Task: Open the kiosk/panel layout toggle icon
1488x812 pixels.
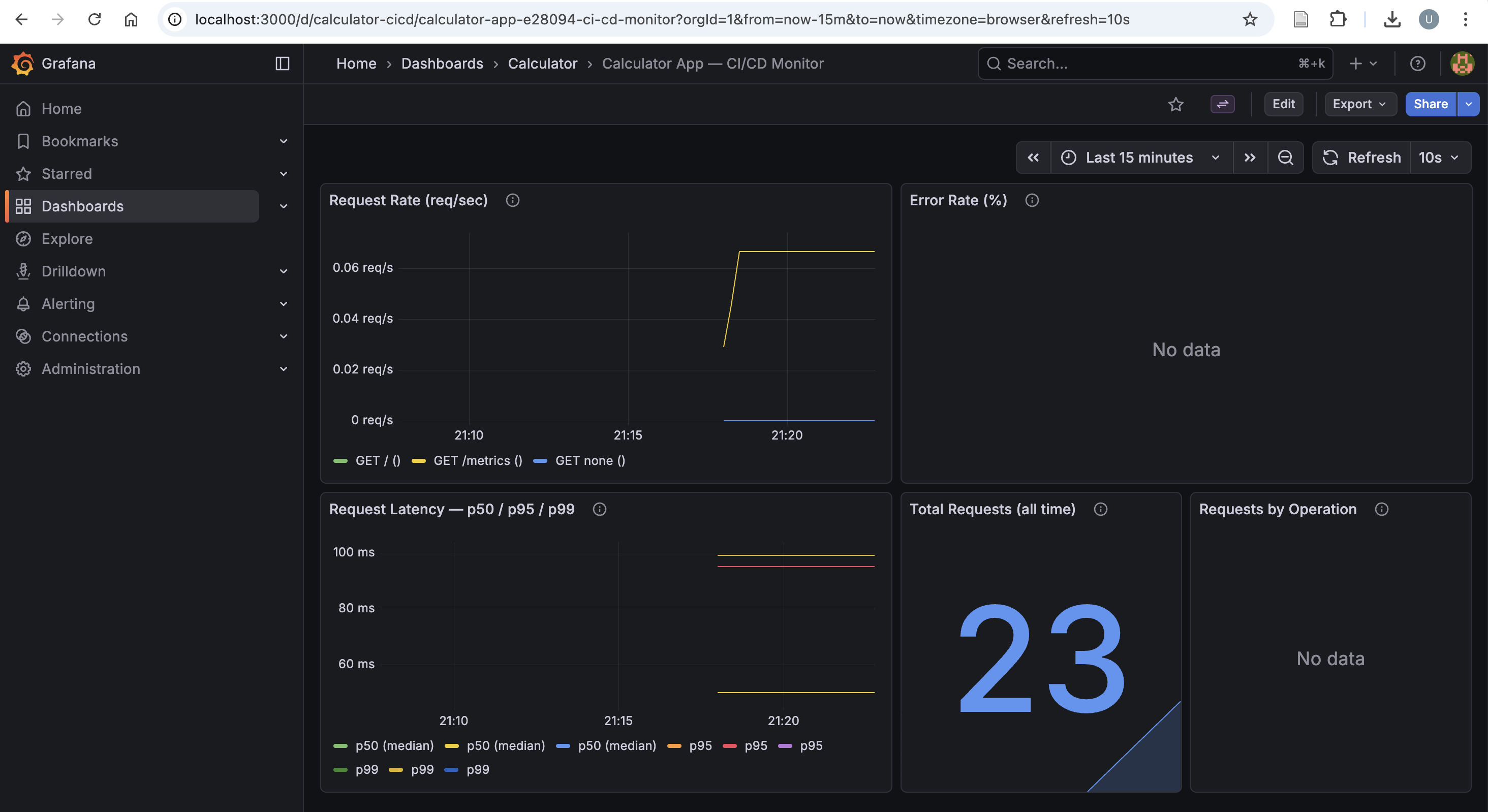Action: (1222, 104)
